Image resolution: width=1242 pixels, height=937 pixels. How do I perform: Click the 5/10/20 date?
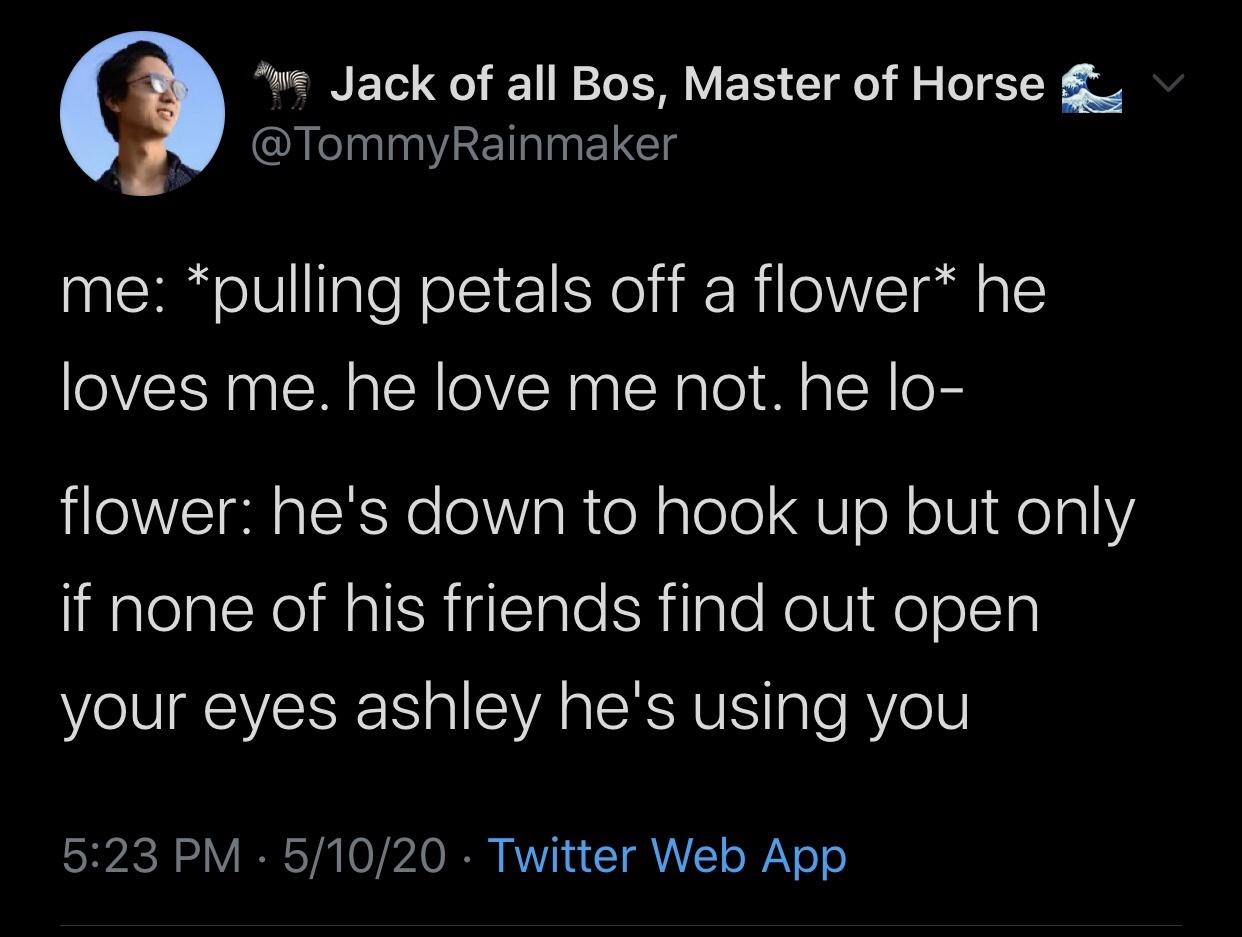tap(364, 856)
